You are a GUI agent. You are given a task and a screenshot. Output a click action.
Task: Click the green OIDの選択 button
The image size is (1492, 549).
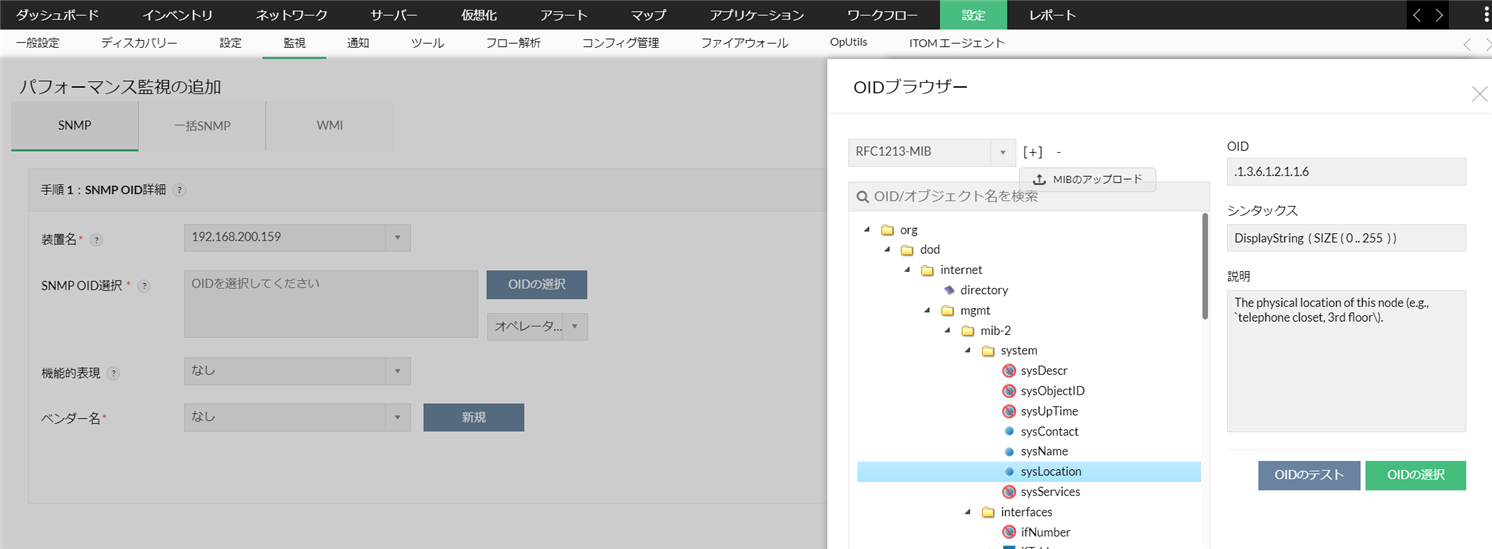coord(1415,475)
